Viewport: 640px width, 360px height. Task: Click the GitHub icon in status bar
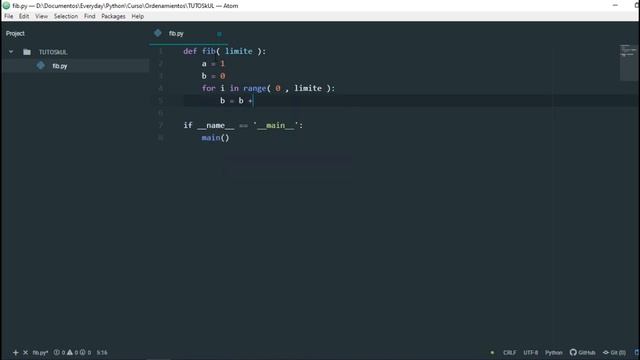(x=573, y=352)
